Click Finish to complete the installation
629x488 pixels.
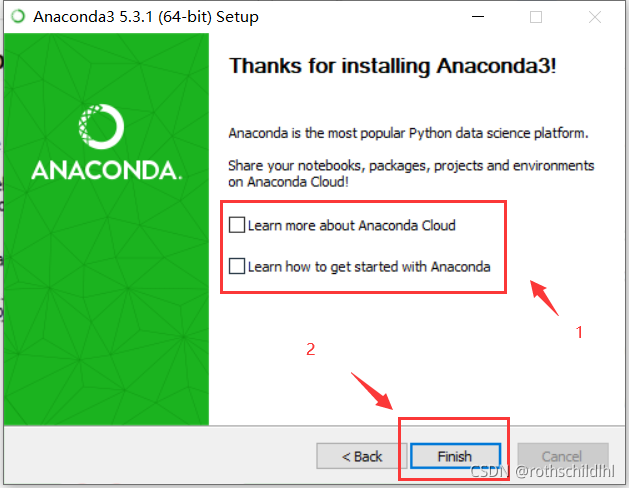pyautogui.click(x=455, y=456)
